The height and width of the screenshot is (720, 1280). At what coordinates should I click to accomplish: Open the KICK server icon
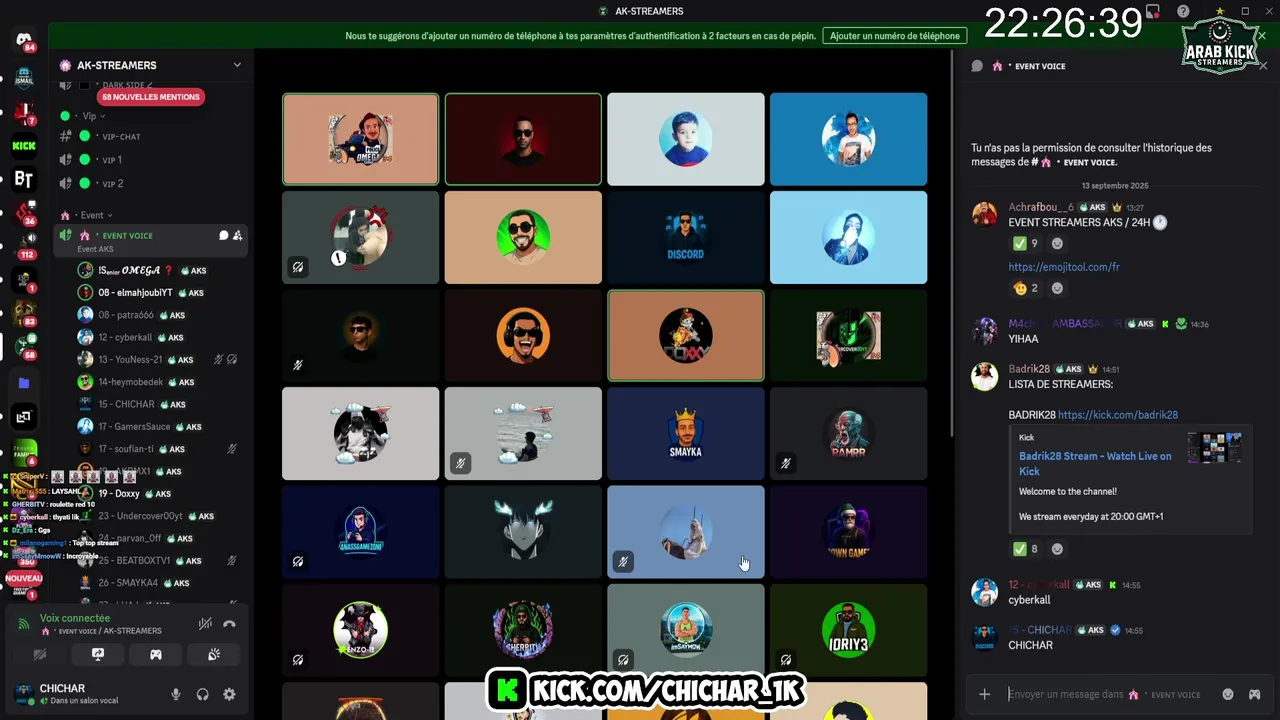[24, 146]
